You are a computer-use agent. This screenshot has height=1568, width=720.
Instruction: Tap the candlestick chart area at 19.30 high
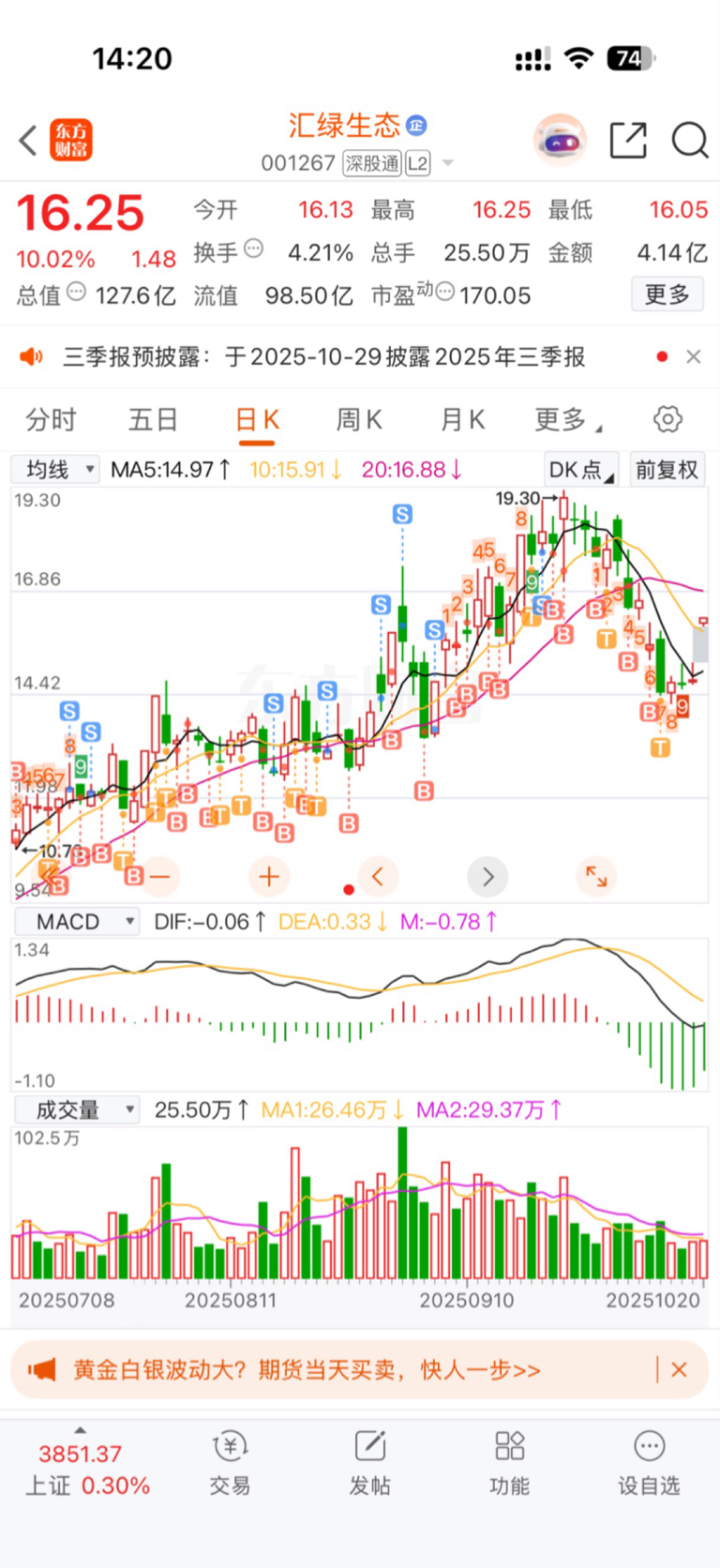tap(562, 506)
